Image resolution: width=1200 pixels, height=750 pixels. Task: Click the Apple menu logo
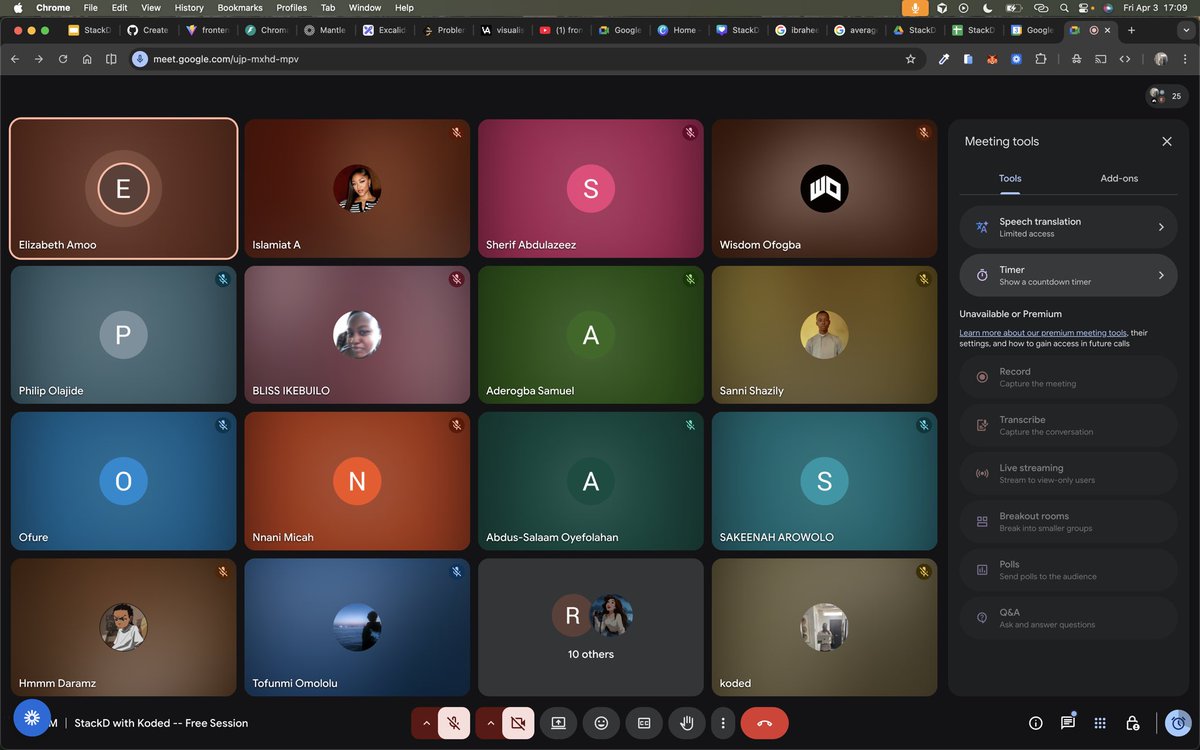18,8
